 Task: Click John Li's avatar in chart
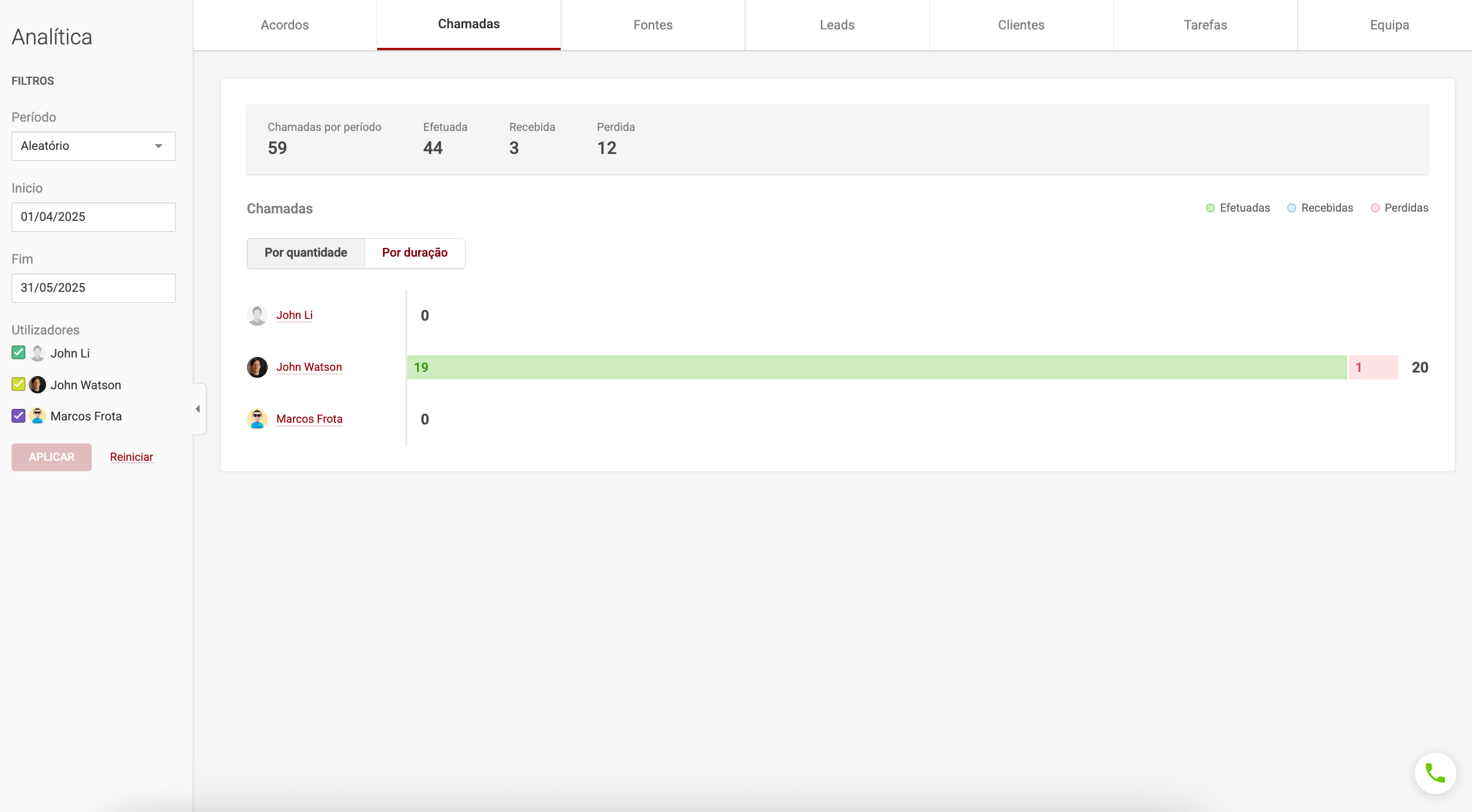(257, 315)
